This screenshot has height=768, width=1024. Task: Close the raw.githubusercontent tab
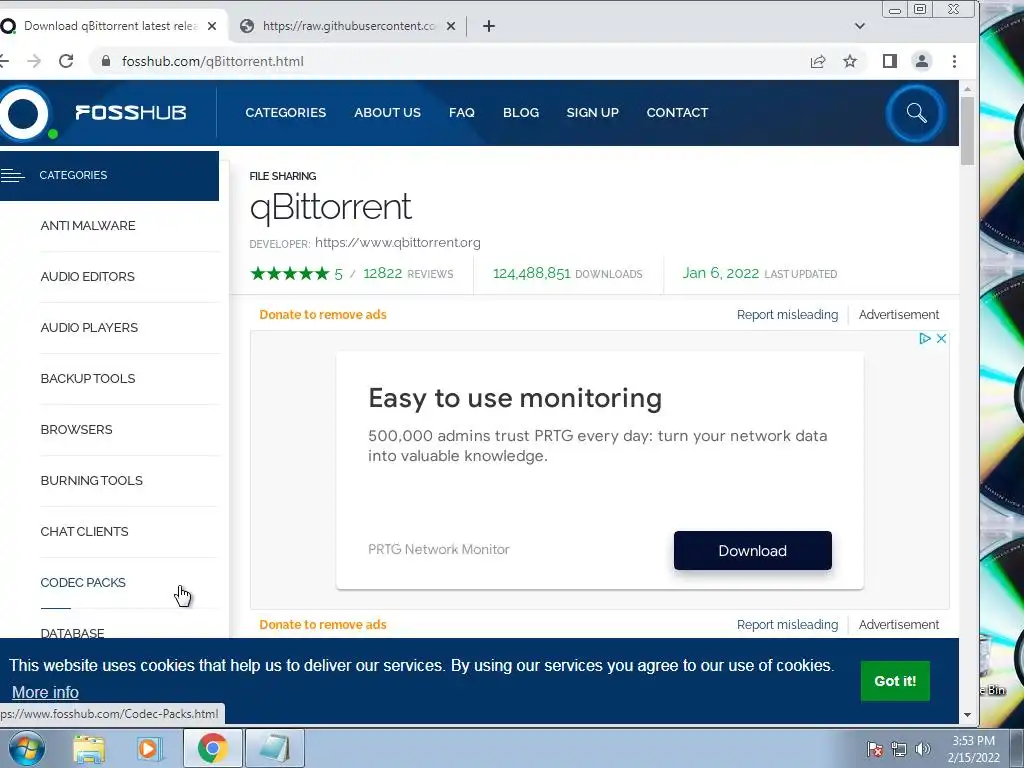(x=451, y=26)
